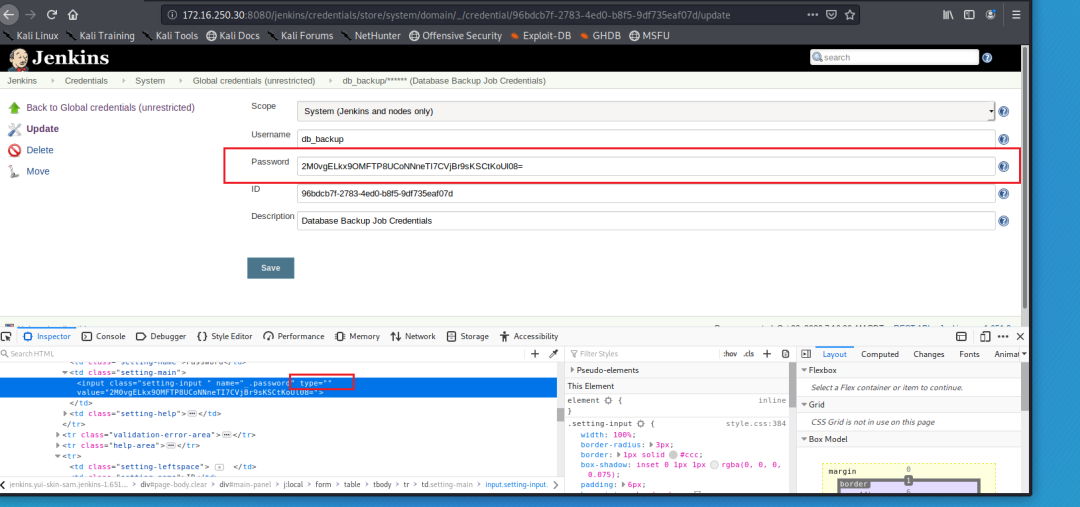Collapse the Flexbox section

pos(804,370)
